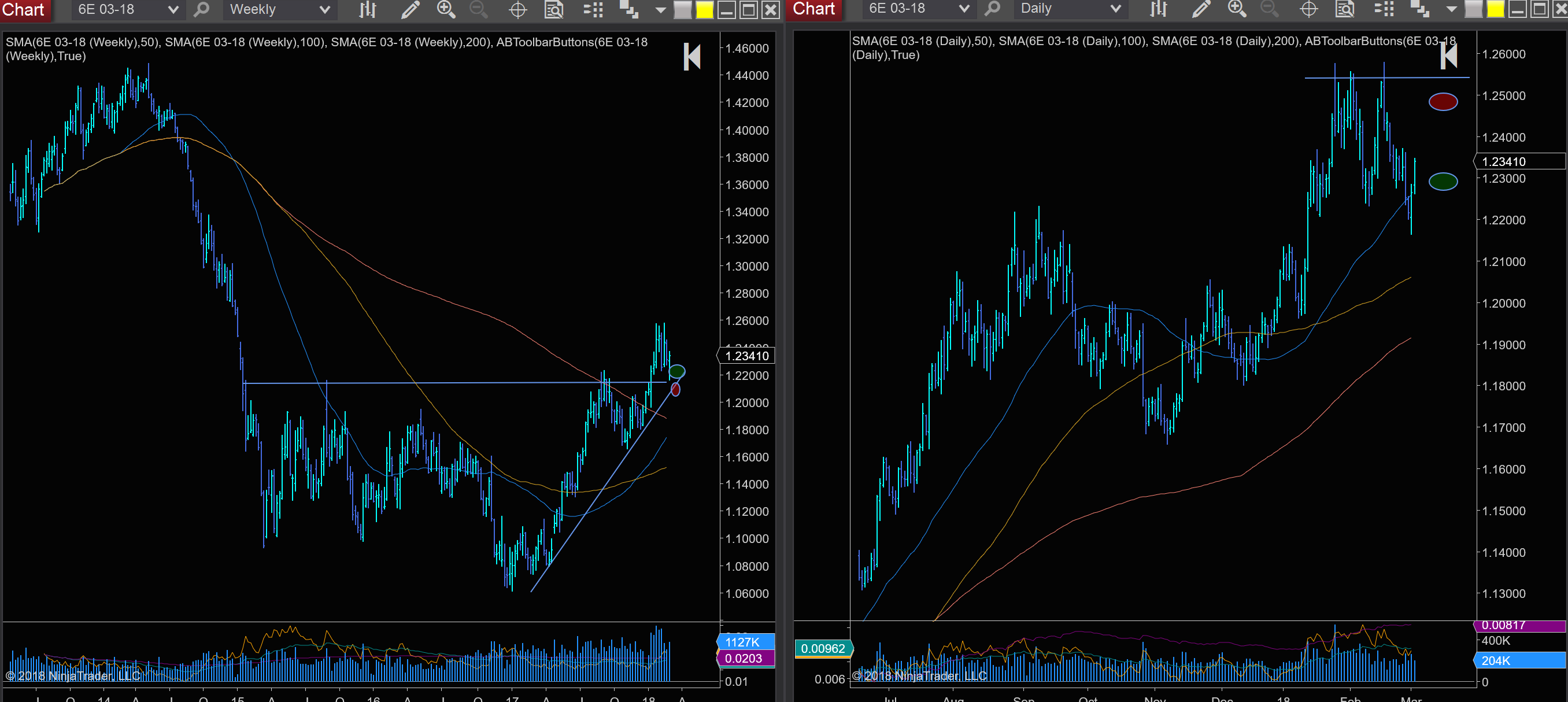
Task: Minimize the Weekly chart window
Action: 726,10
